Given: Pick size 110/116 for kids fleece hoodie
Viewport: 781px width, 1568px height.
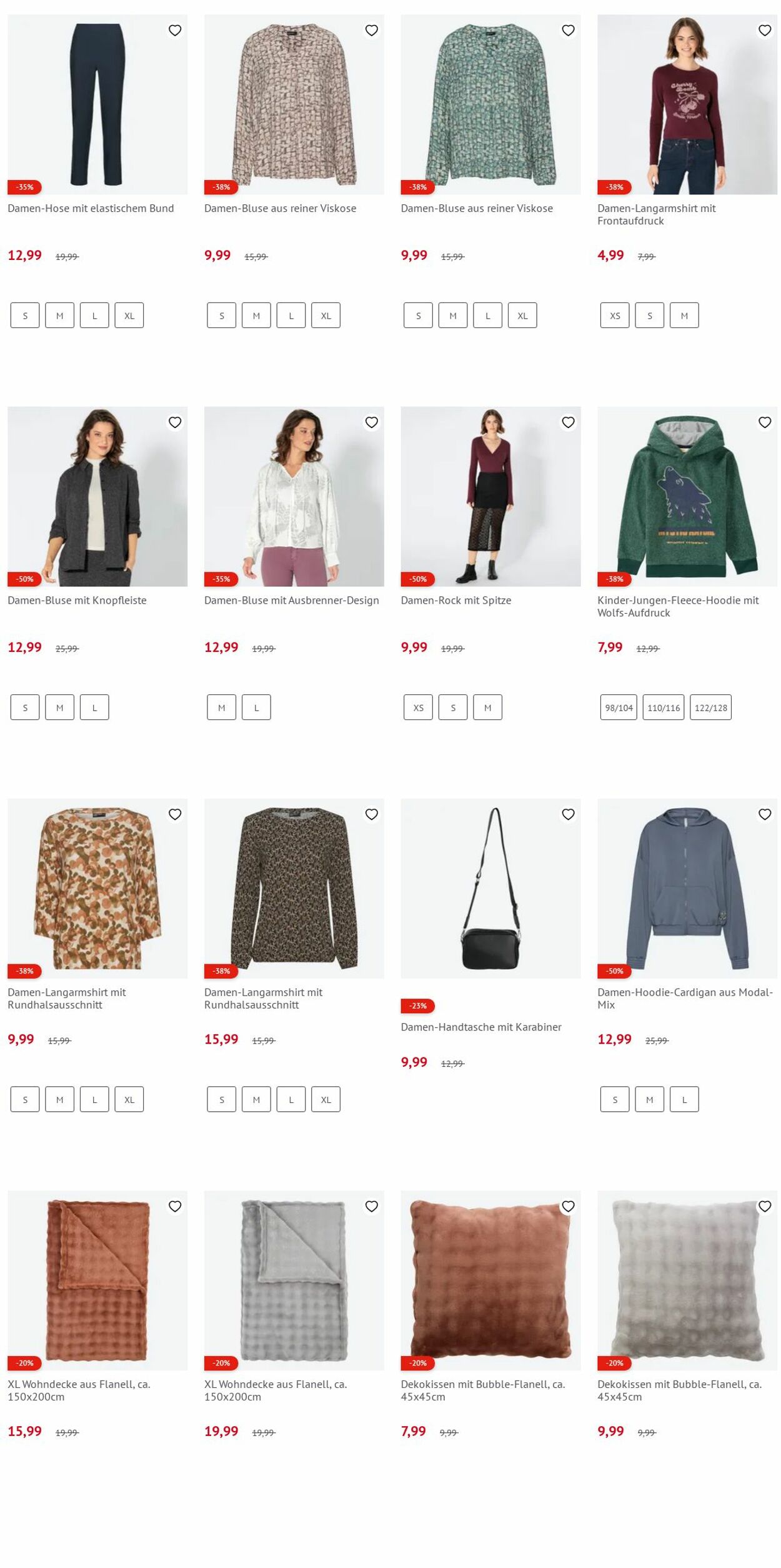Looking at the screenshot, I should click(x=664, y=707).
